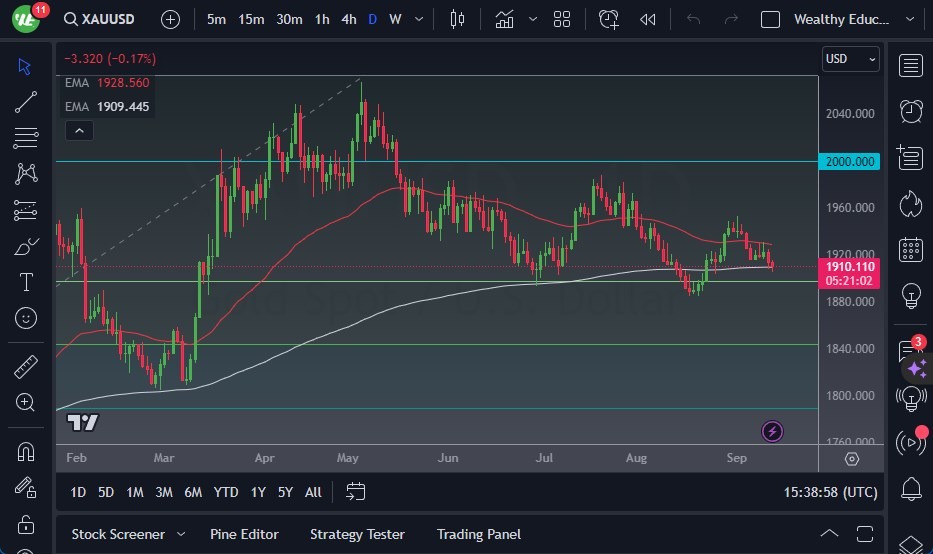Toggle the magnet snap mode
933x554 pixels.
(26, 451)
